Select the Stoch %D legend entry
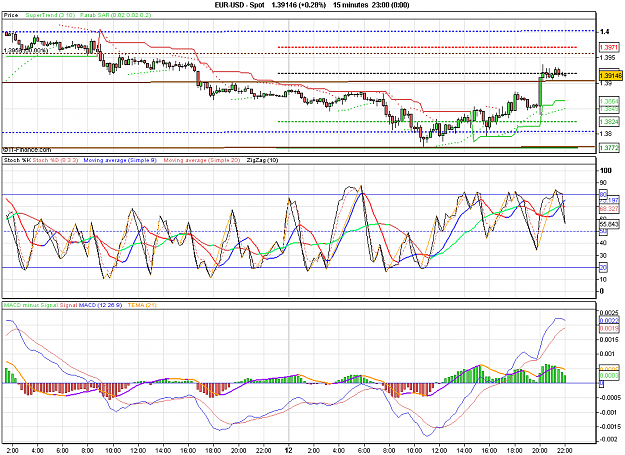625x455 pixels. pyautogui.click(x=55, y=160)
